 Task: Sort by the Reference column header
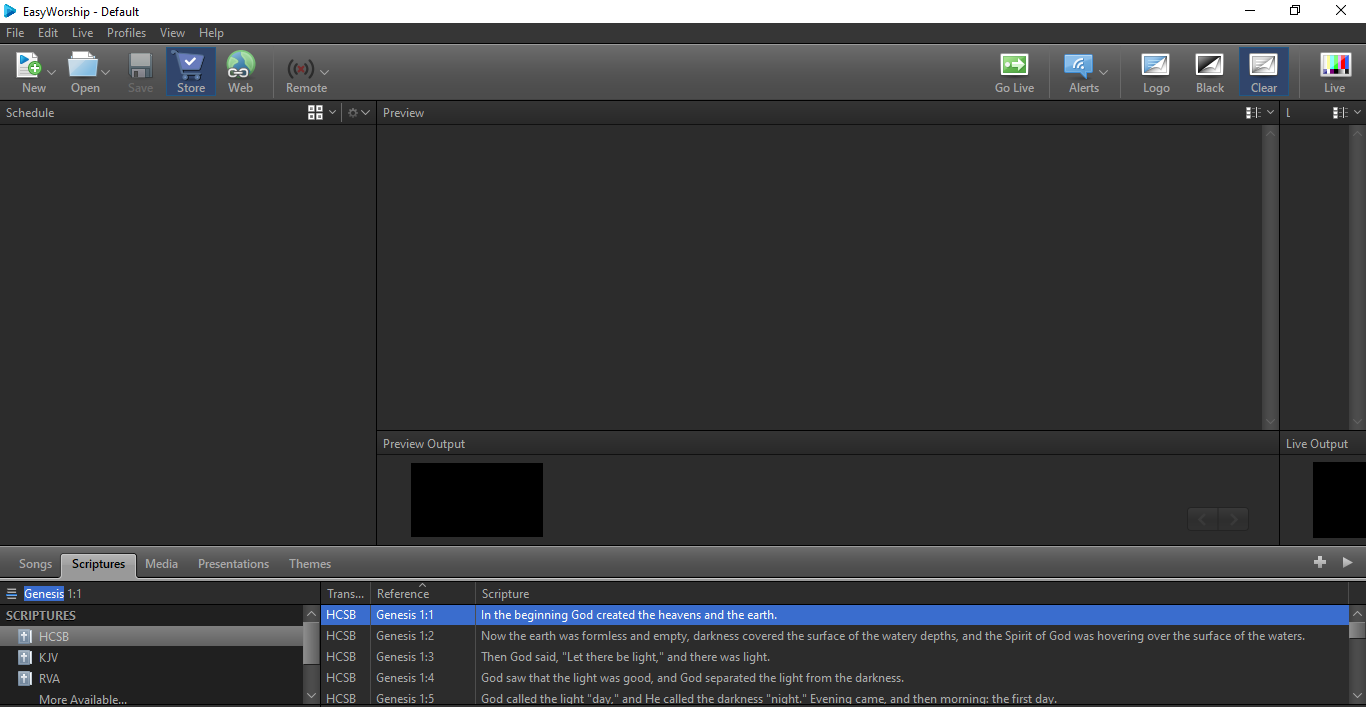(423, 593)
